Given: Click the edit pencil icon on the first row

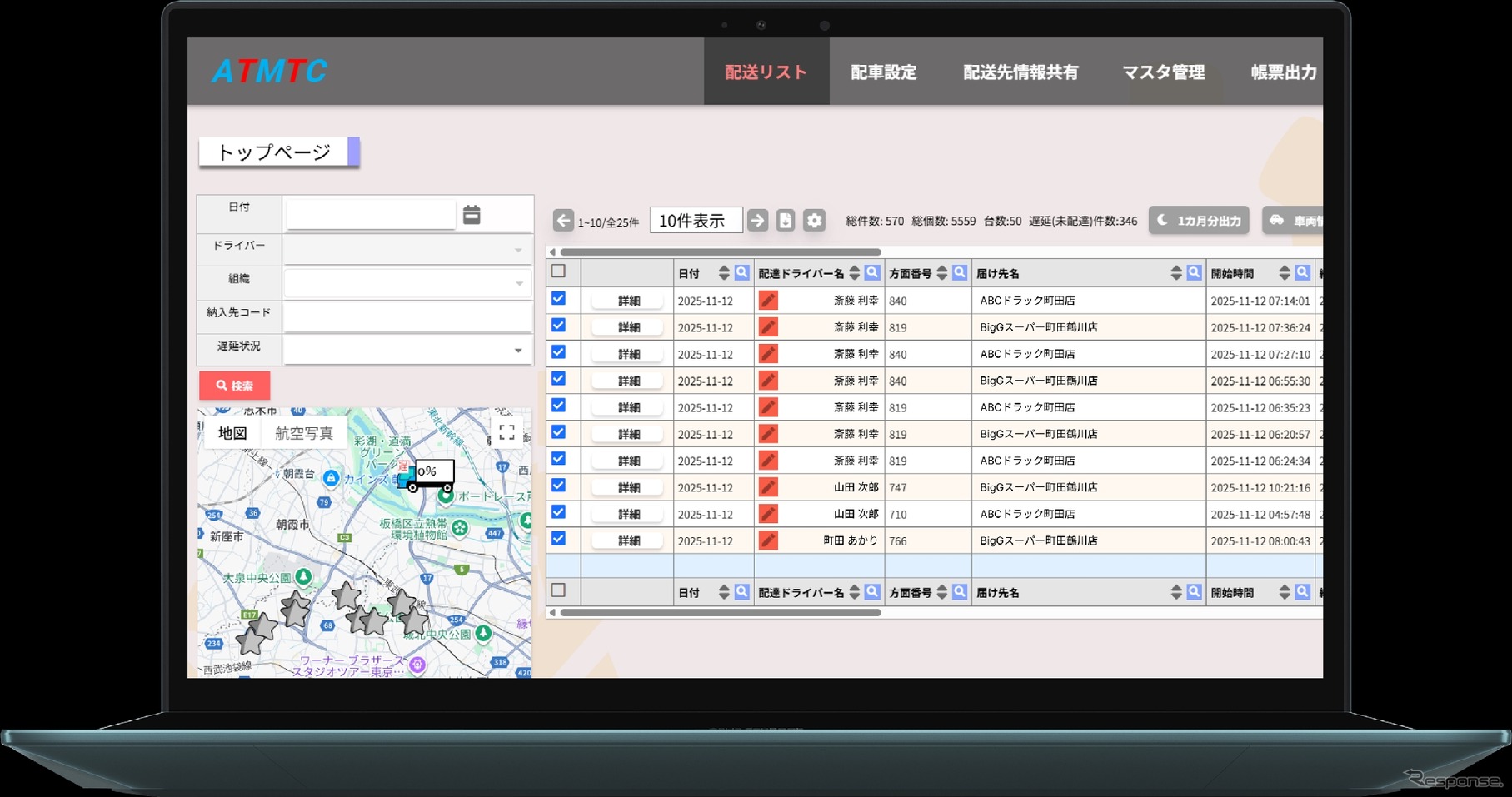Looking at the screenshot, I should 767,300.
